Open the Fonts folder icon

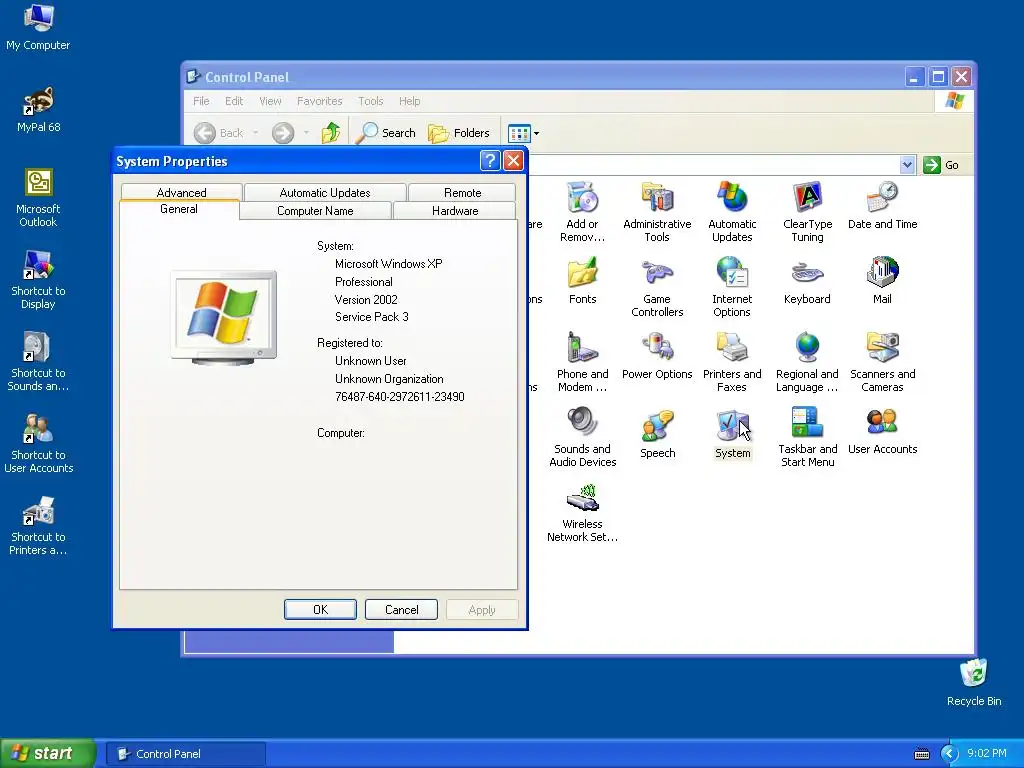tap(582, 280)
